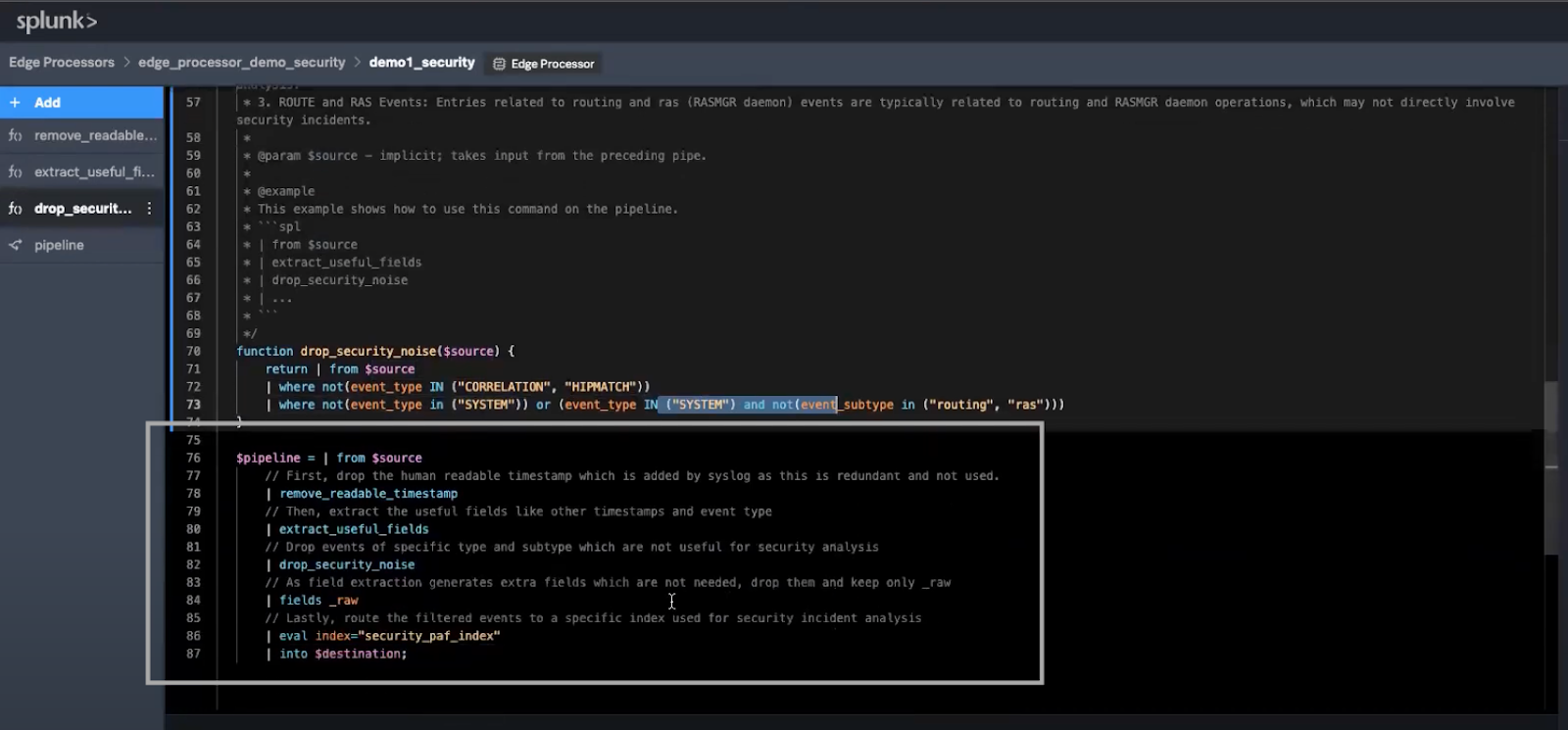1568x730 pixels.
Task: Select pipeline item in sidebar
Action: (x=81, y=245)
